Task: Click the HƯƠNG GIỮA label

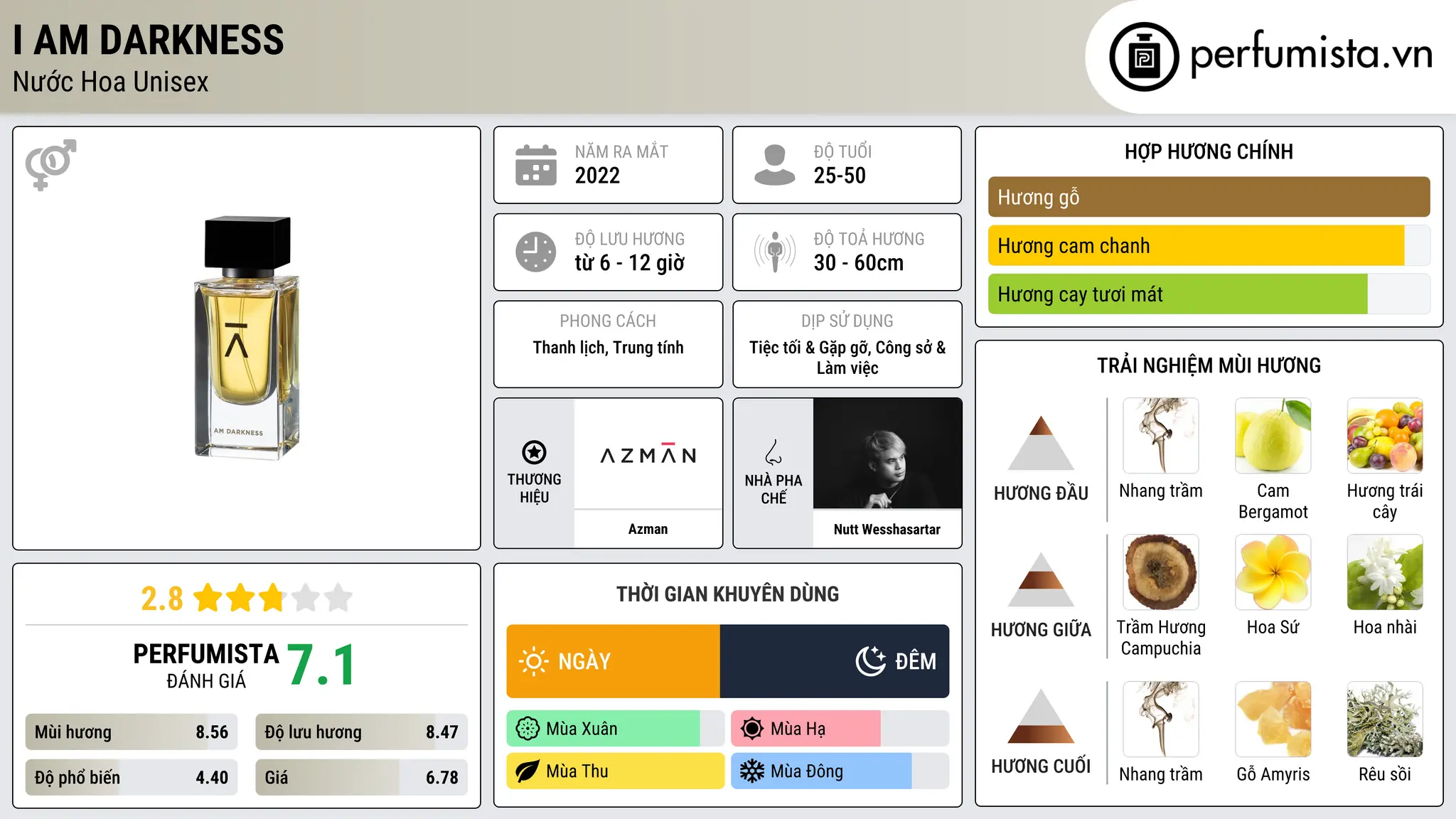Action: [1041, 630]
